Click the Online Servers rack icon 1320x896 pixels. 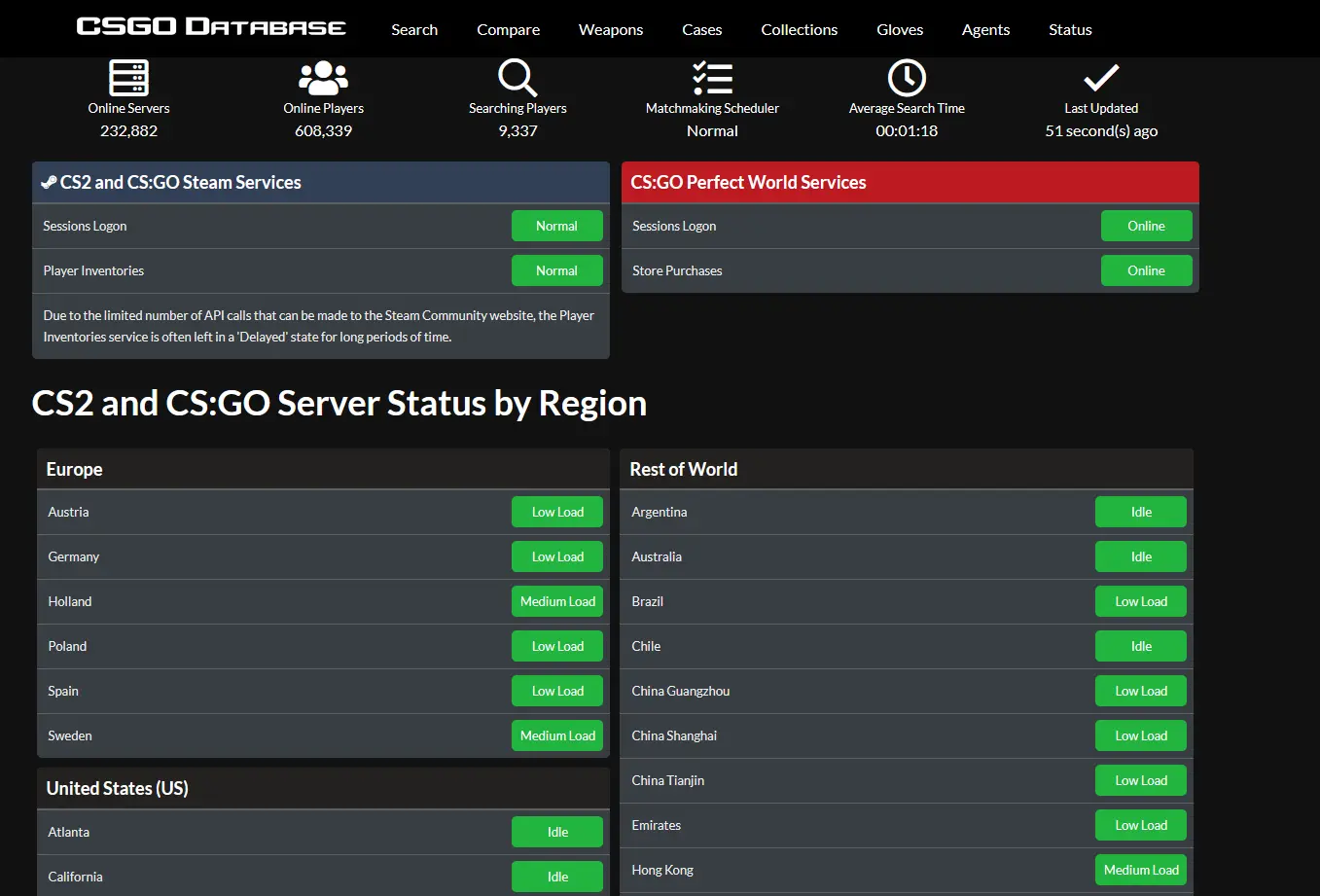click(x=128, y=78)
